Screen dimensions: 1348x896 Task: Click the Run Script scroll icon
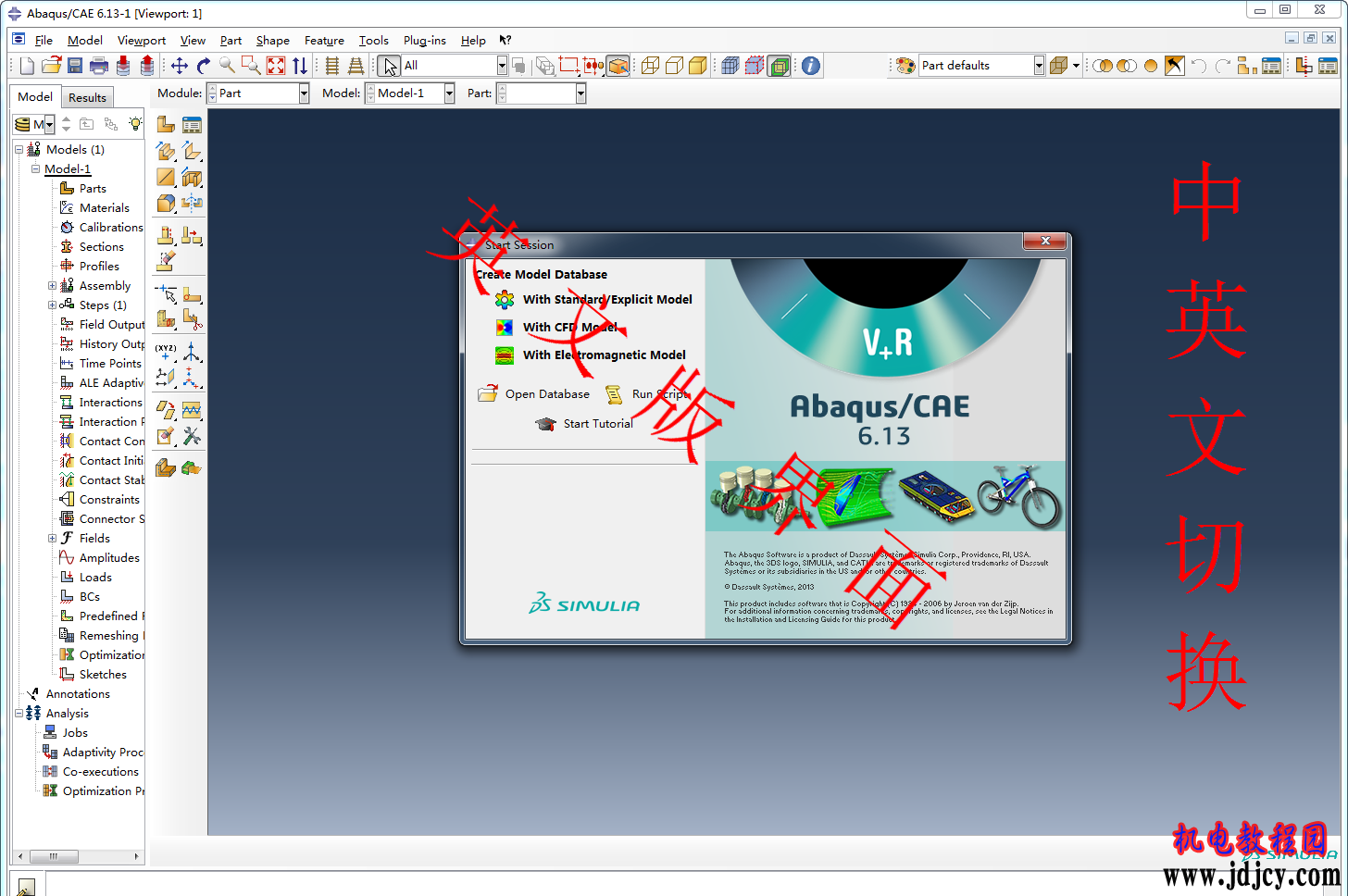(x=614, y=394)
